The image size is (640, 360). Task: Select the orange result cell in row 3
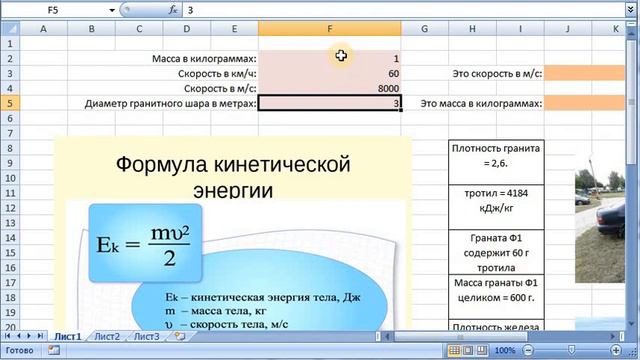click(x=584, y=73)
